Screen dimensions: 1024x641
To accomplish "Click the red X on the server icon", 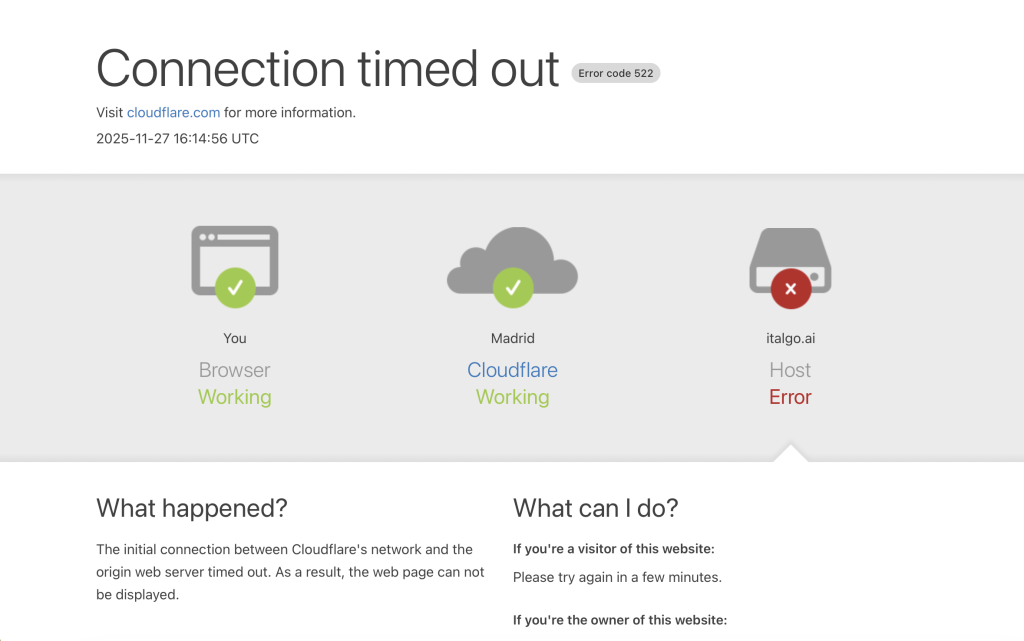I will pos(790,289).
